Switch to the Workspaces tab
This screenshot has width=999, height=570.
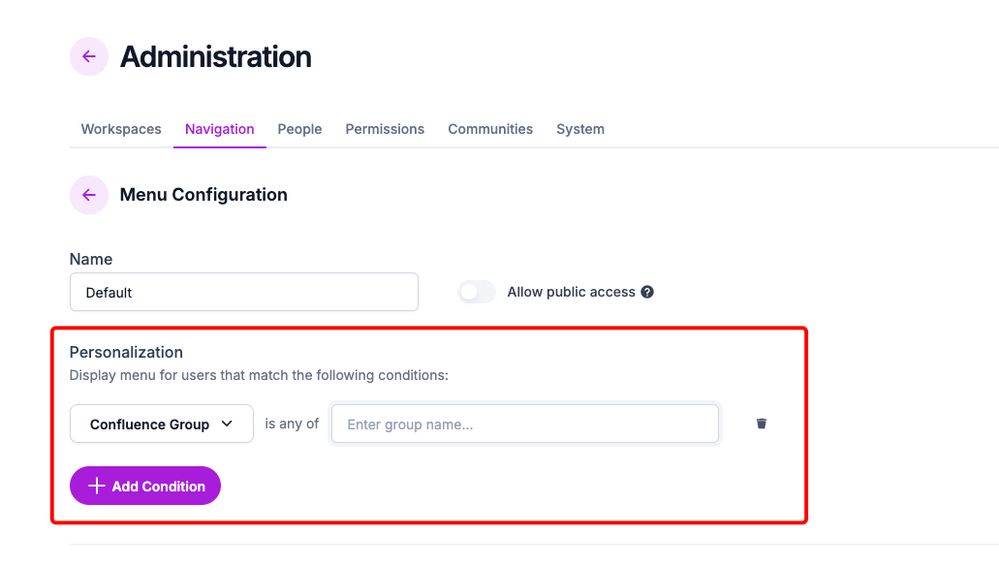121,129
